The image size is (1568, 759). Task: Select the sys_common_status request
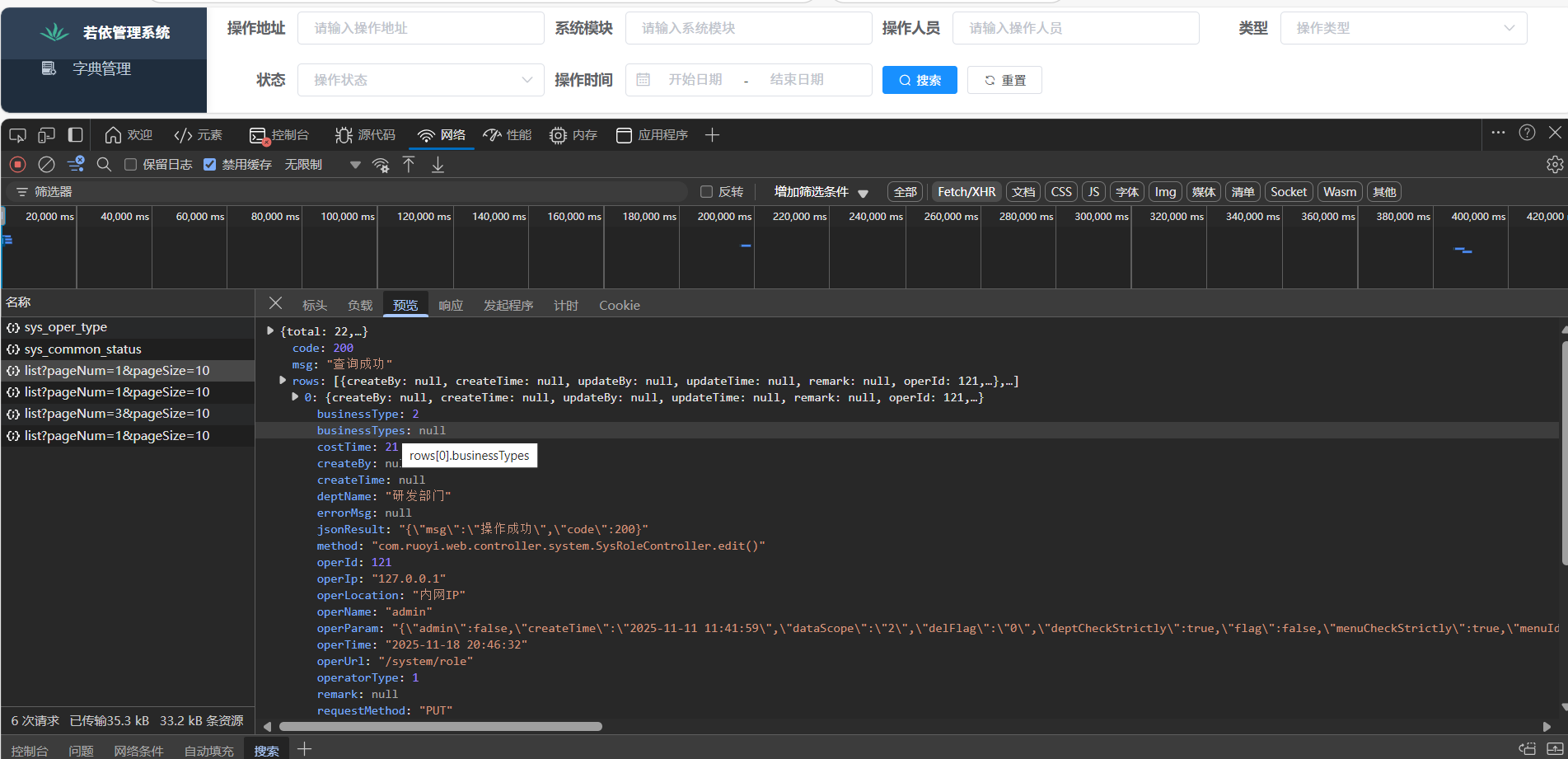[x=128, y=349]
